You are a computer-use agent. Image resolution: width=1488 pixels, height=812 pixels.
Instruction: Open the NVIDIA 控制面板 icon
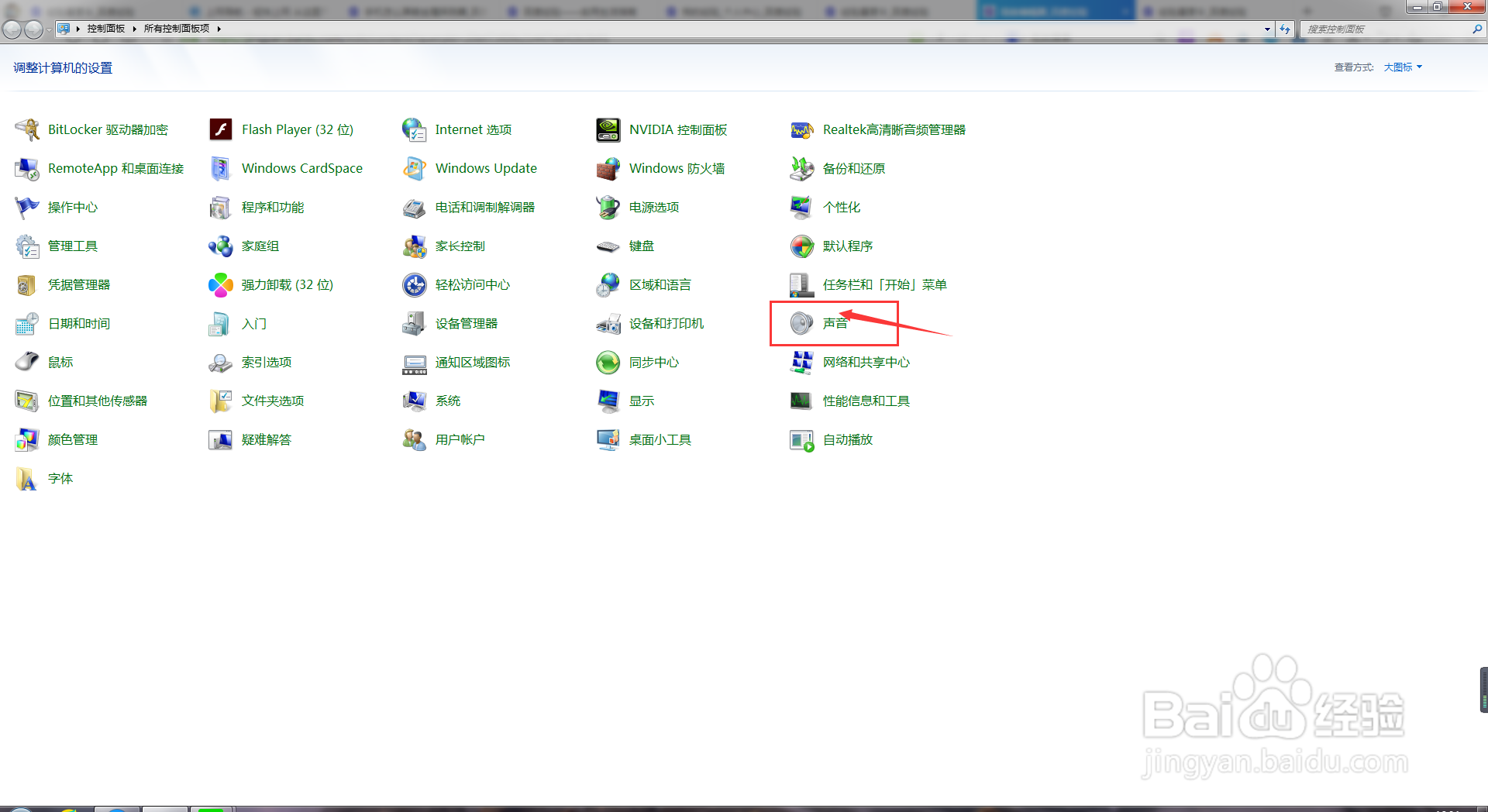coord(608,129)
